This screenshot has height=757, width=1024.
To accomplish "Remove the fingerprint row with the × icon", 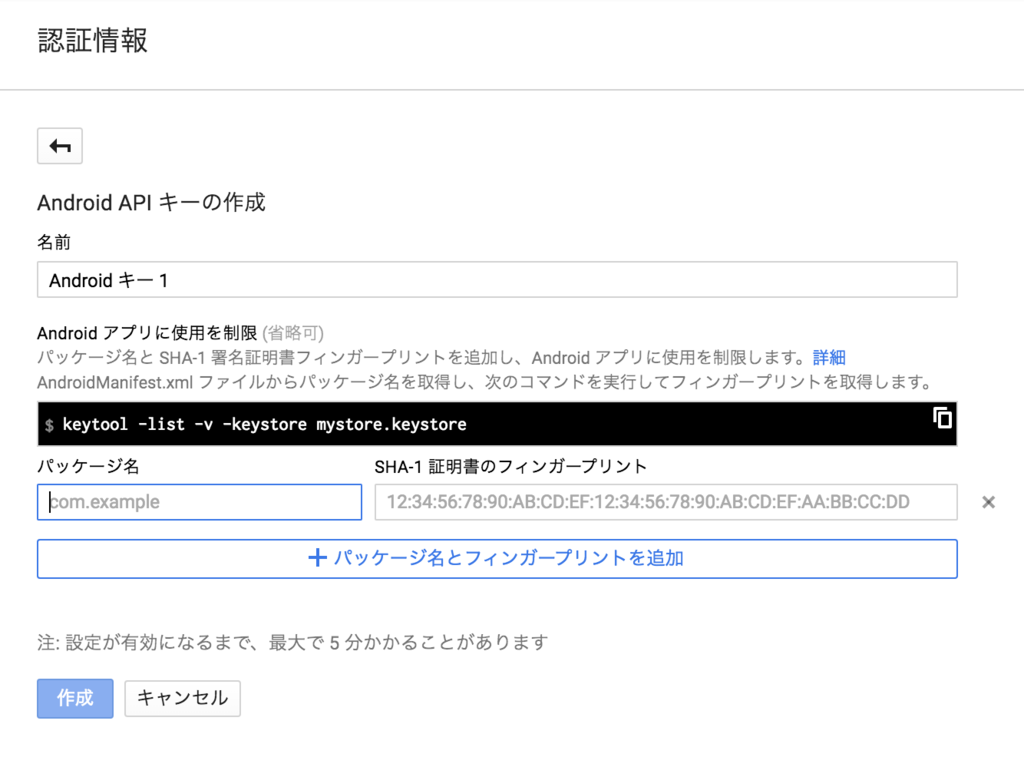I will [x=988, y=502].
